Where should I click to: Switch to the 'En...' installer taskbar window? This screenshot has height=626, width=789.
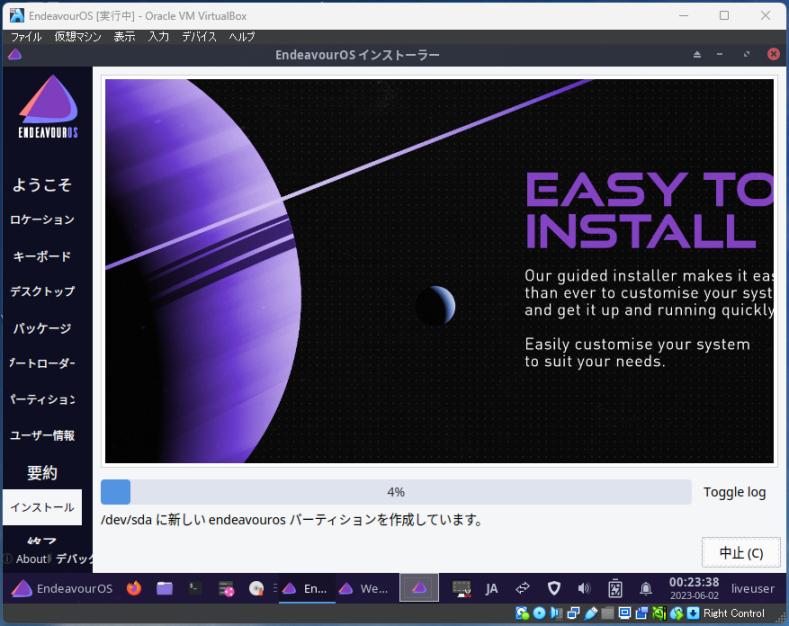(305, 588)
